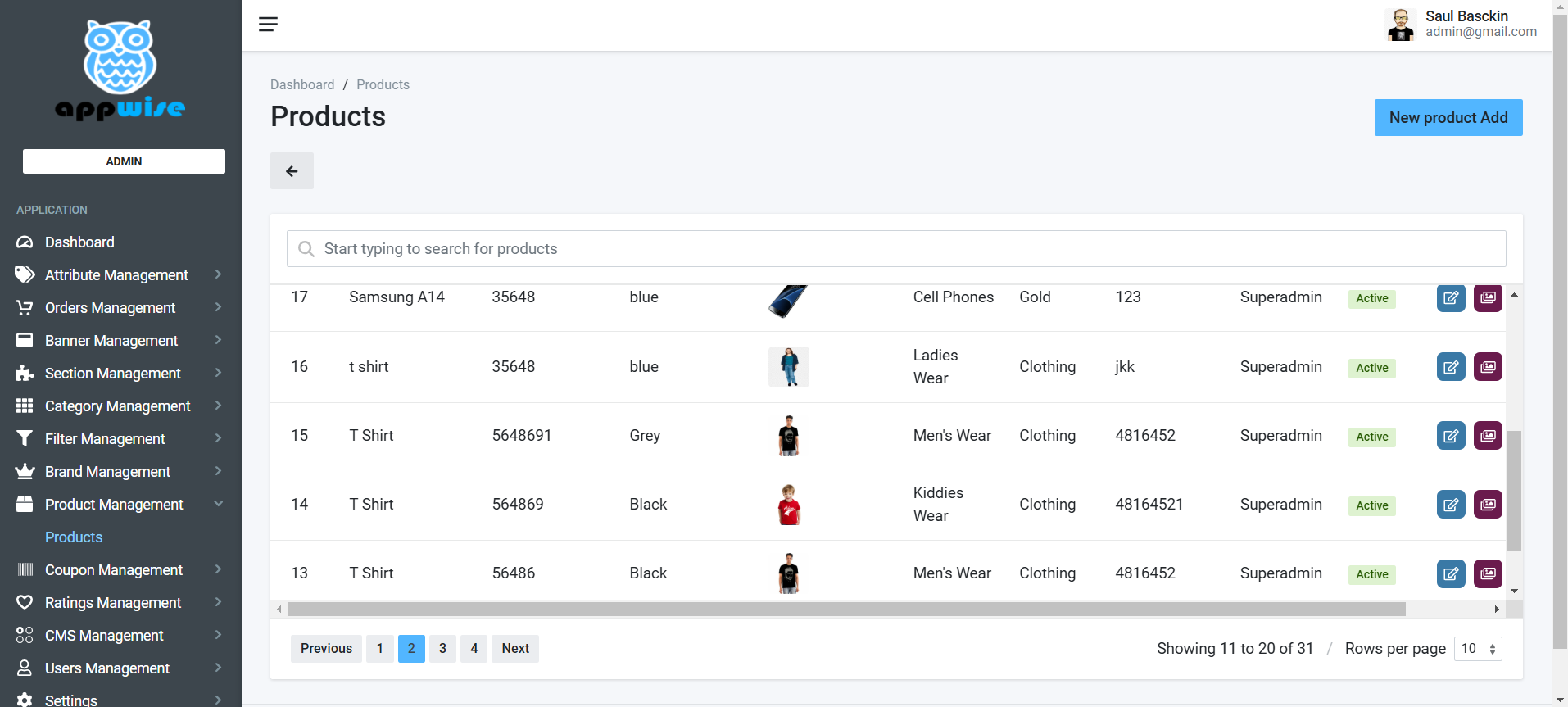Toggle the hamburger sidebar menu

click(x=268, y=24)
